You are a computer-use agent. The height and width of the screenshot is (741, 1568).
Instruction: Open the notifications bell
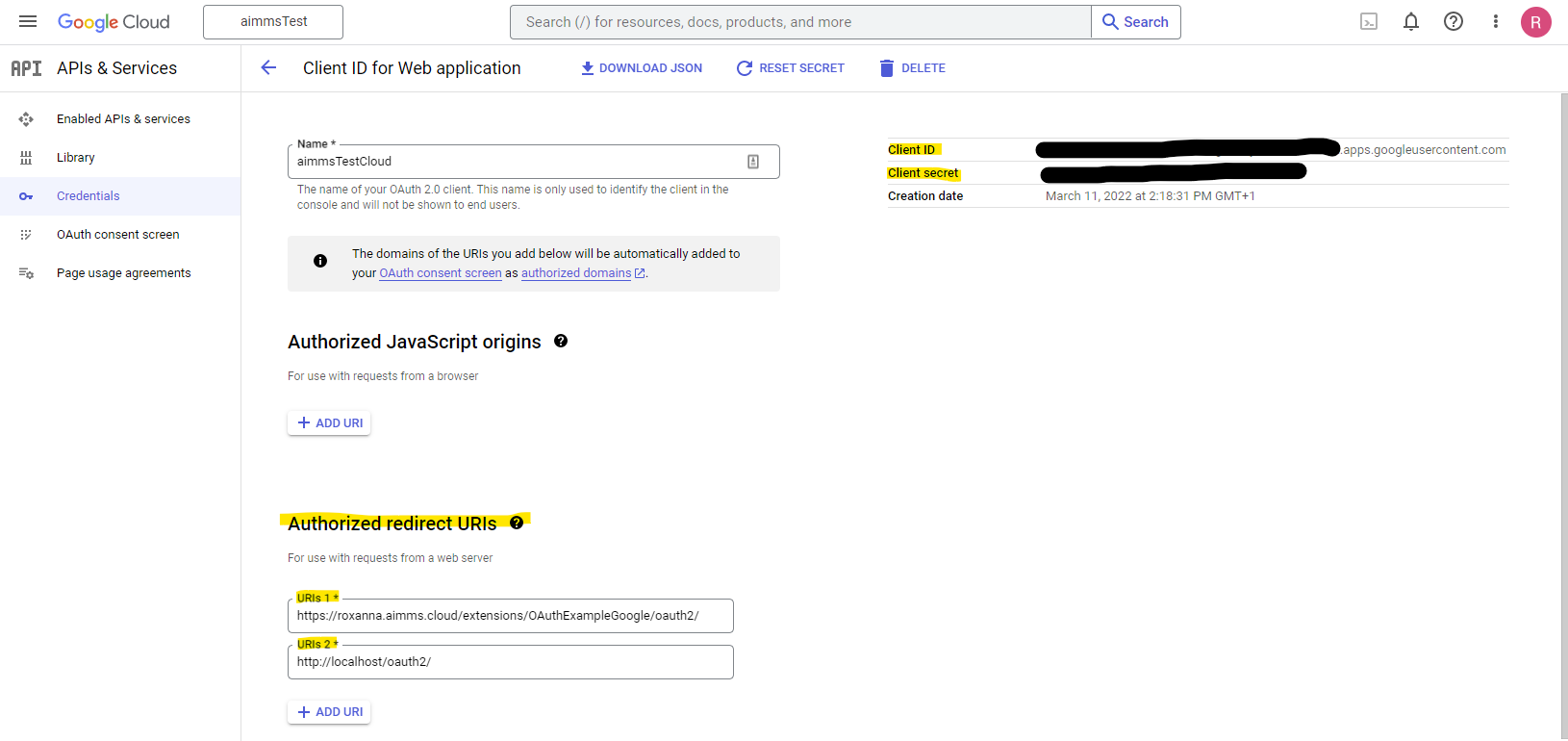(1411, 21)
